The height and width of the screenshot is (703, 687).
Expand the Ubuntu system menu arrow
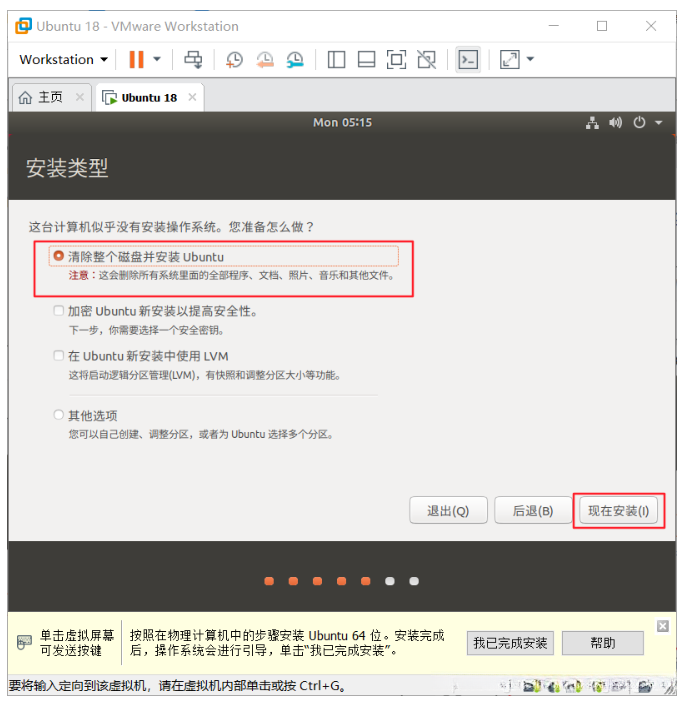pos(658,122)
